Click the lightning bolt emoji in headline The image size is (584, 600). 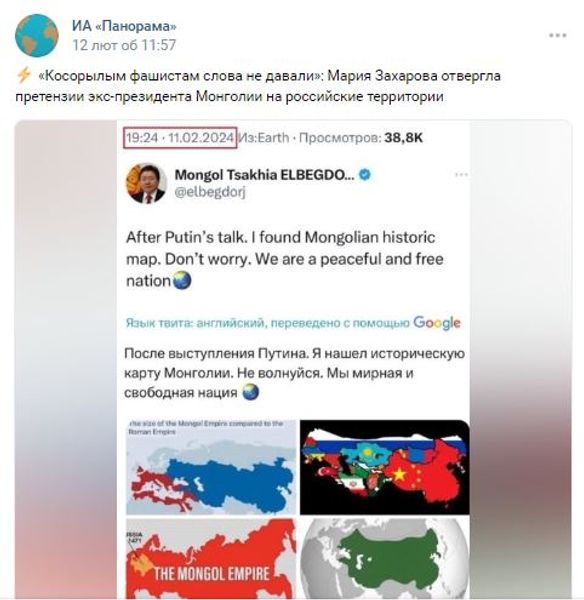(24, 75)
